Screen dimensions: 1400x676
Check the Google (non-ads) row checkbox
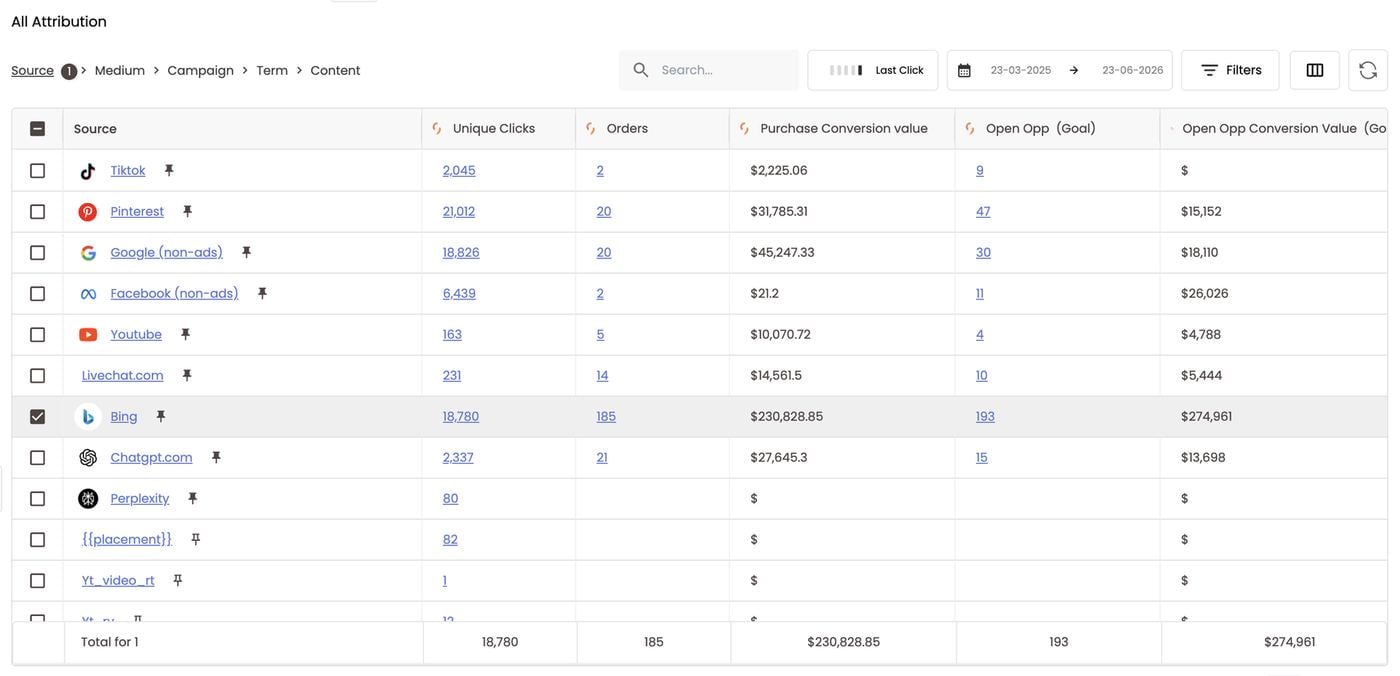click(37, 253)
